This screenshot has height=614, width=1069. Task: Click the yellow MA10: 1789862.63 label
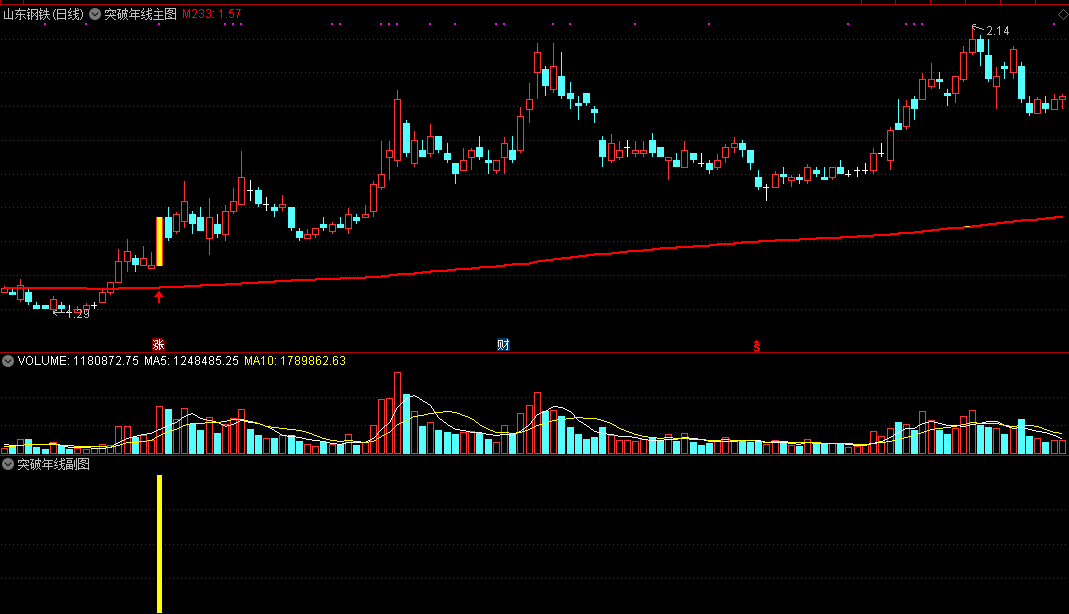[295, 360]
